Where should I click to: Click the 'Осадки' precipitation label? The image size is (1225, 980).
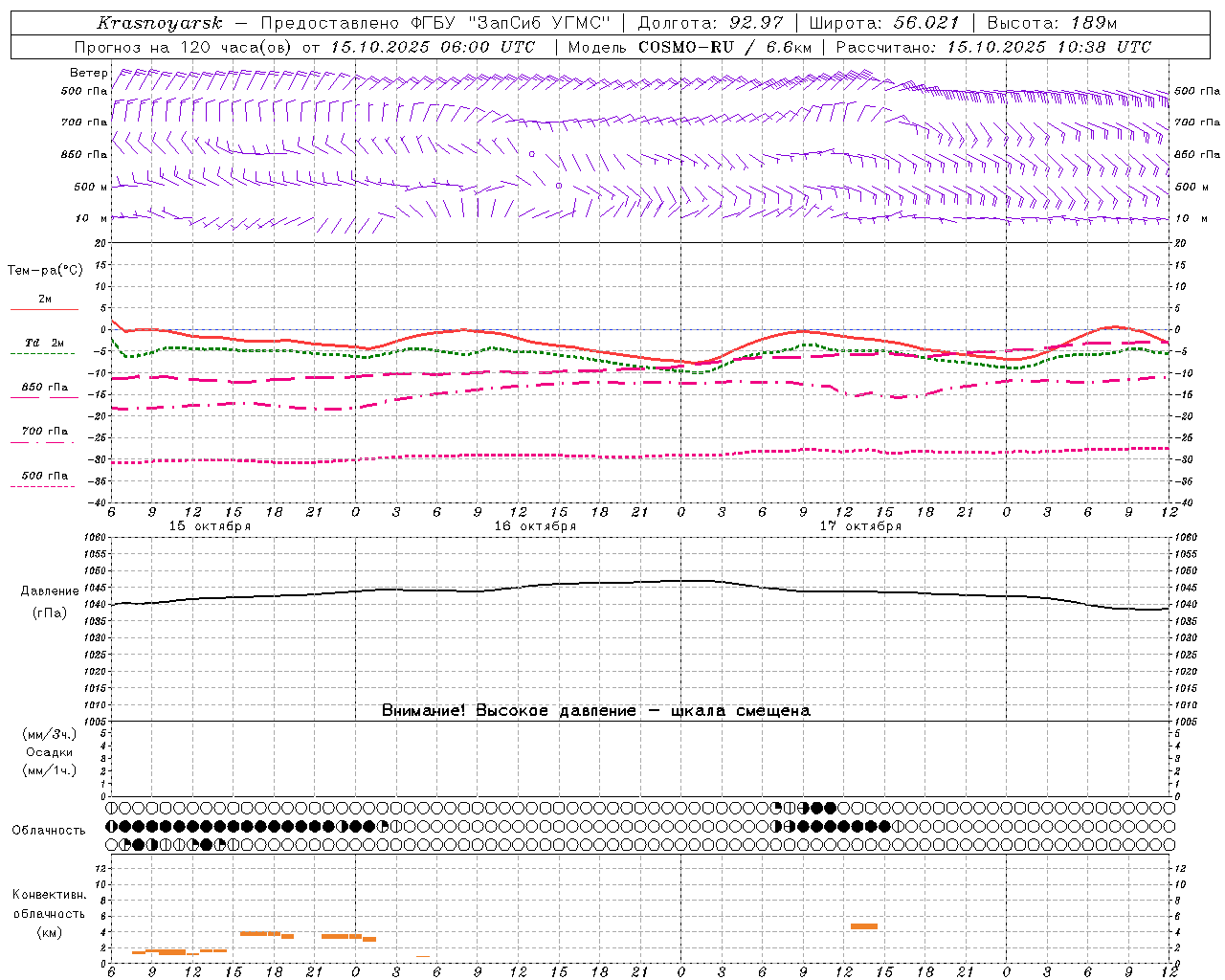pyautogui.click(x=49, y=752)
